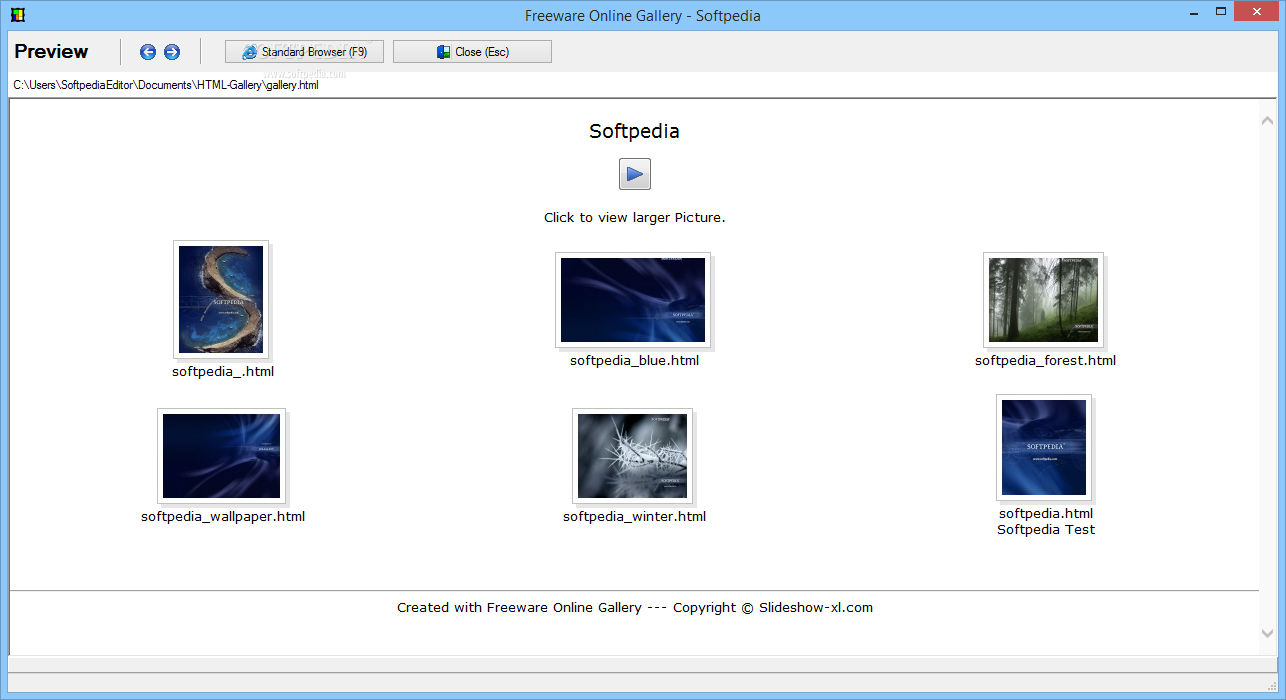Click the application icon in the title bar
The height and width of the screenshot is (700, 1286).
18,15
